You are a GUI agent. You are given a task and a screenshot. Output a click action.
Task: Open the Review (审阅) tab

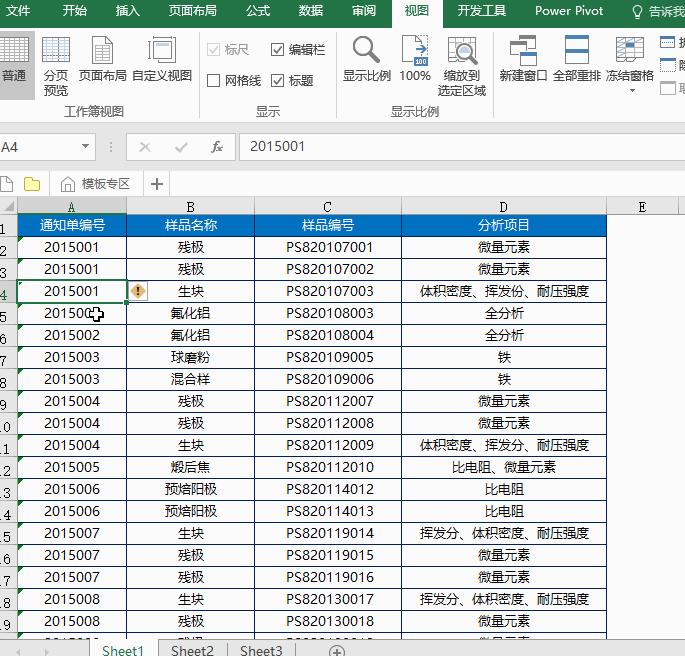click(x=364, y=11)
